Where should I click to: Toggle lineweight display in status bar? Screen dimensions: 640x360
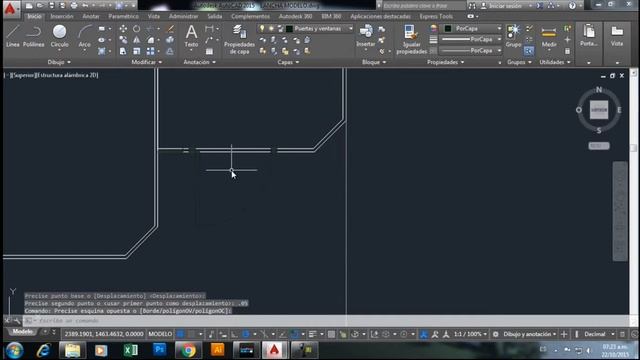313,334
